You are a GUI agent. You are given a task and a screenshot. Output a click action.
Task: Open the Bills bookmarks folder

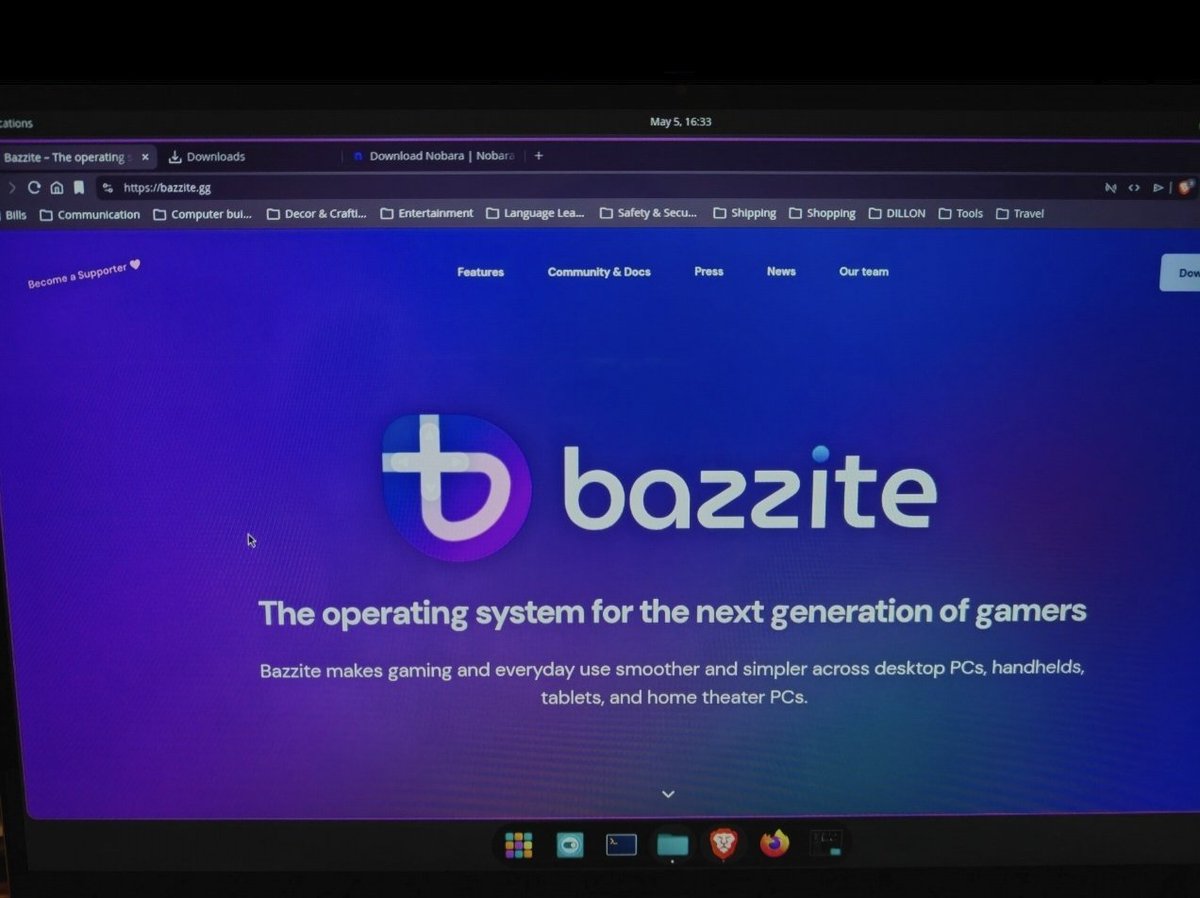coord(15,215)
